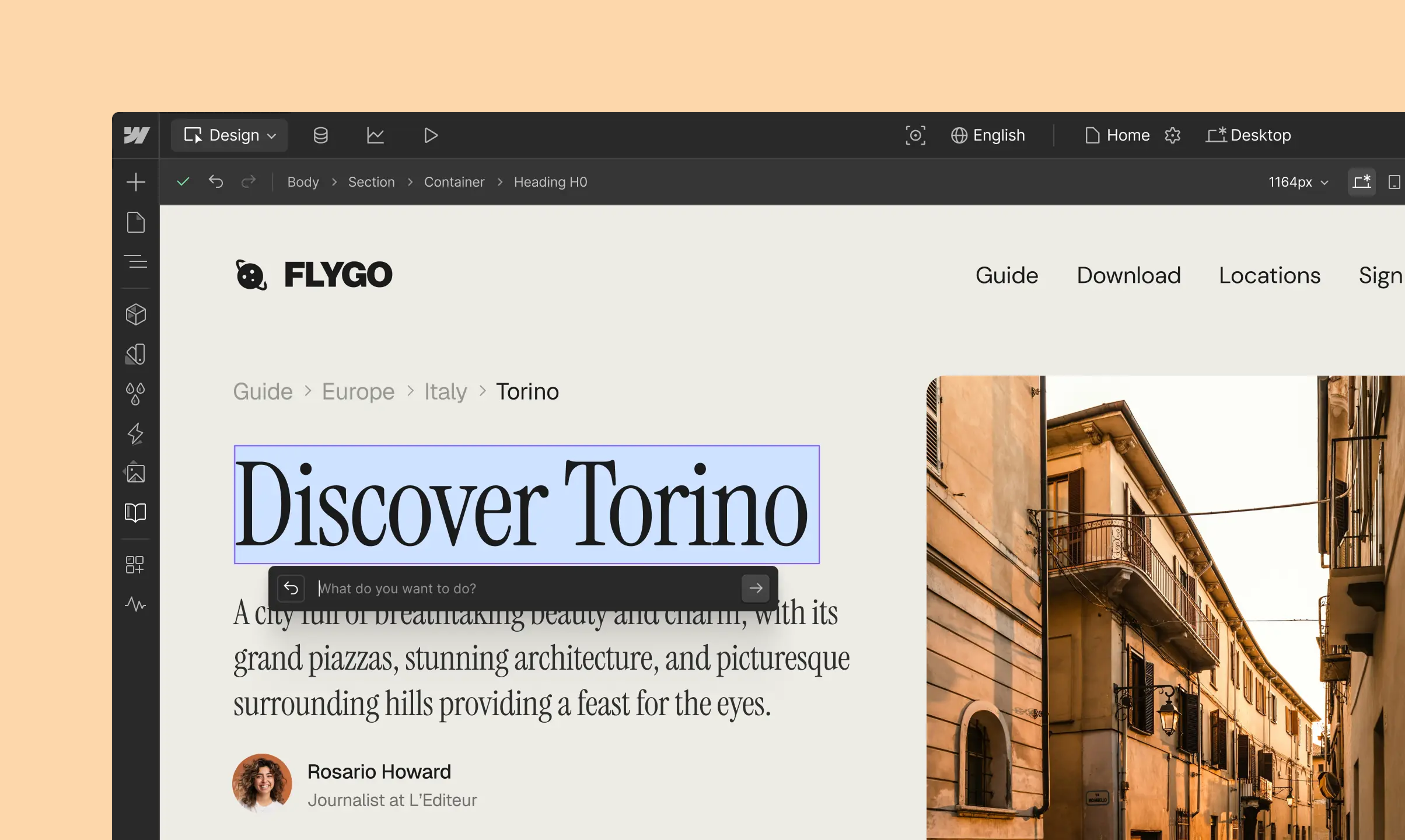Select Body in the breadcrumb bar
Viewport: 1405px width, 840px height.
pos(302,181)
